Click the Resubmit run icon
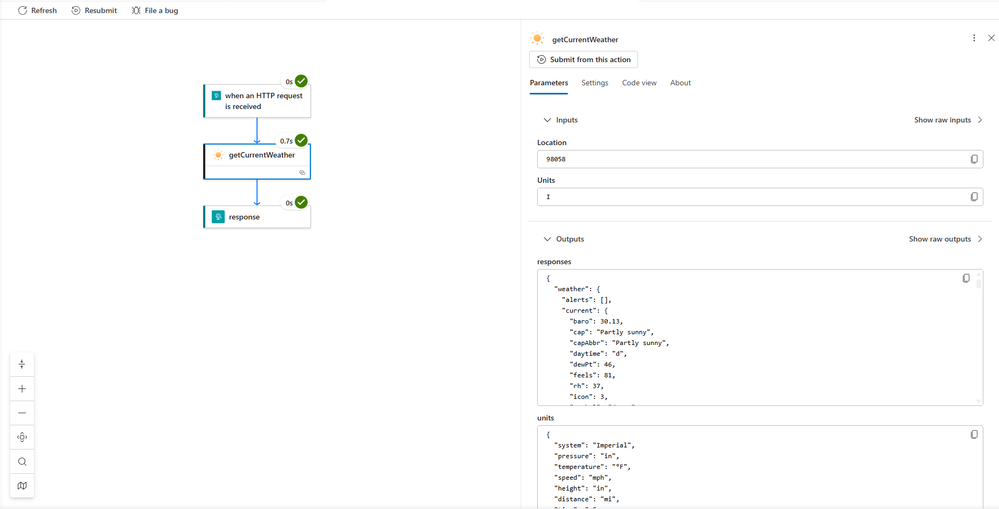 pyautogui.click(x=76, y=10)
